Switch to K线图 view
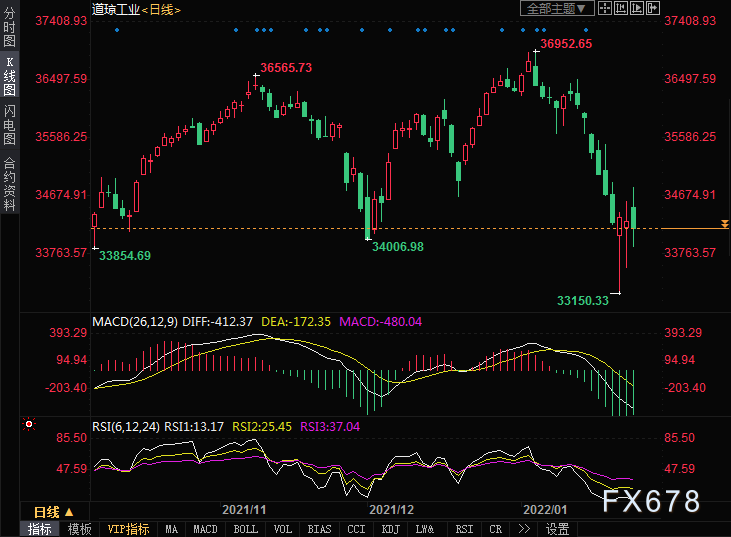This screenshot has width=731, height=537. 9,76
